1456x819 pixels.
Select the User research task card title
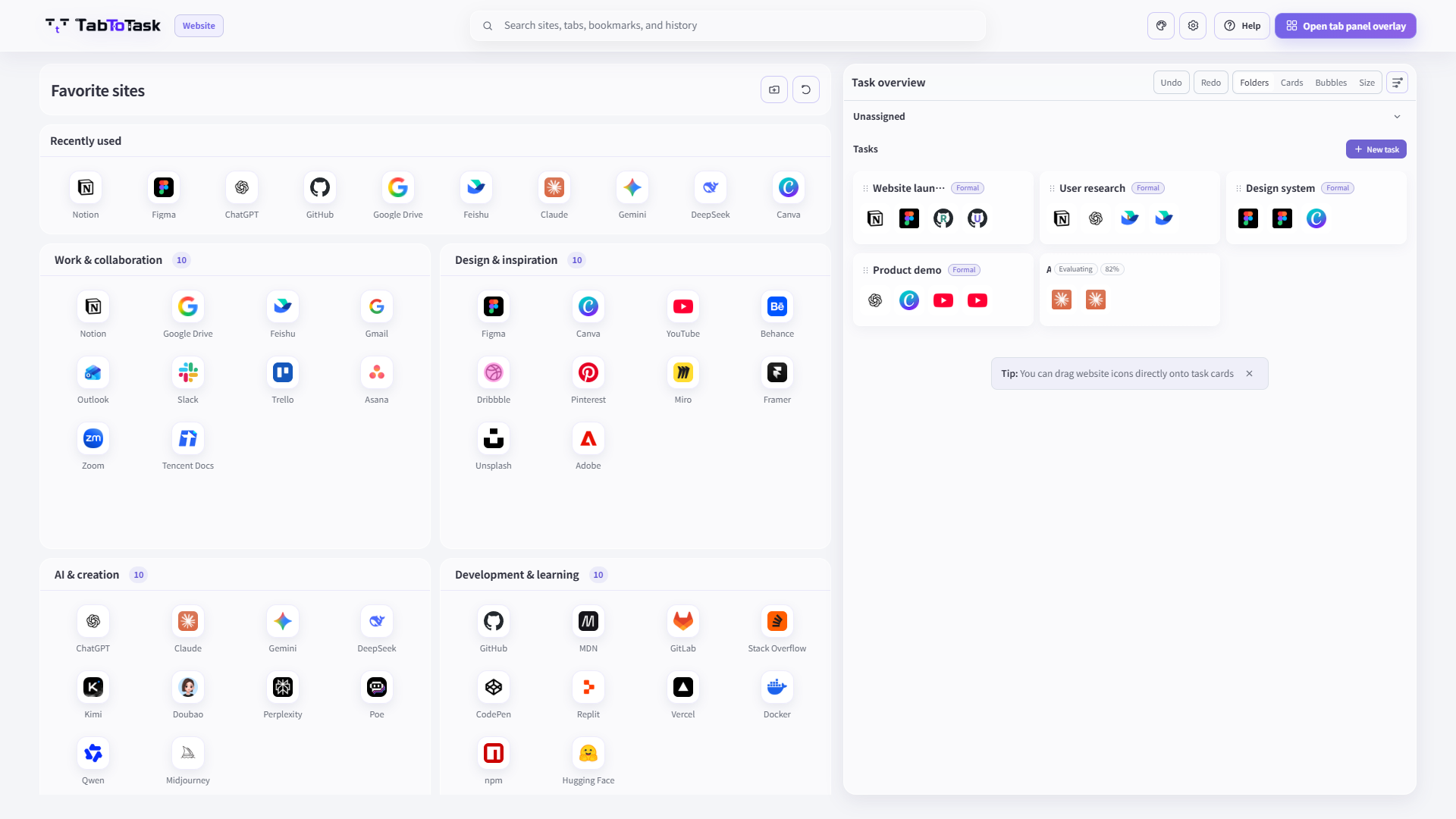1092,188
